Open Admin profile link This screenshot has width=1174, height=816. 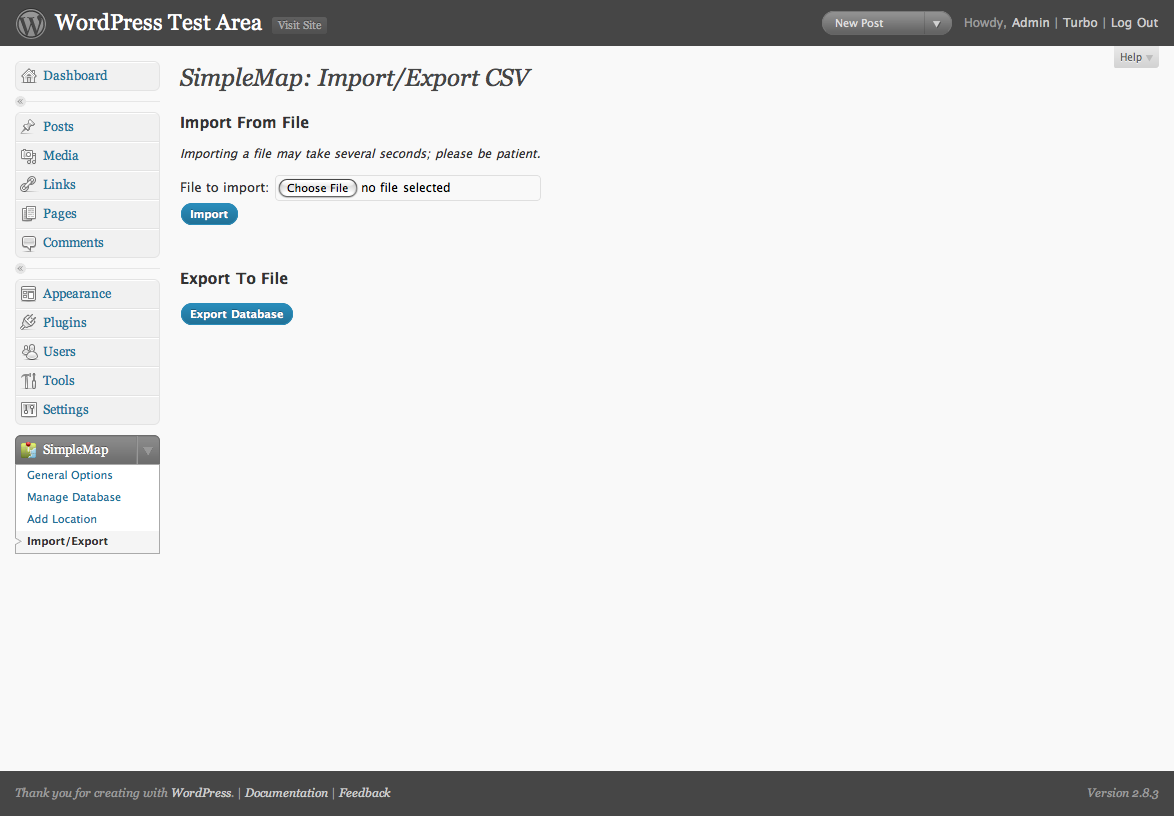1030,23
